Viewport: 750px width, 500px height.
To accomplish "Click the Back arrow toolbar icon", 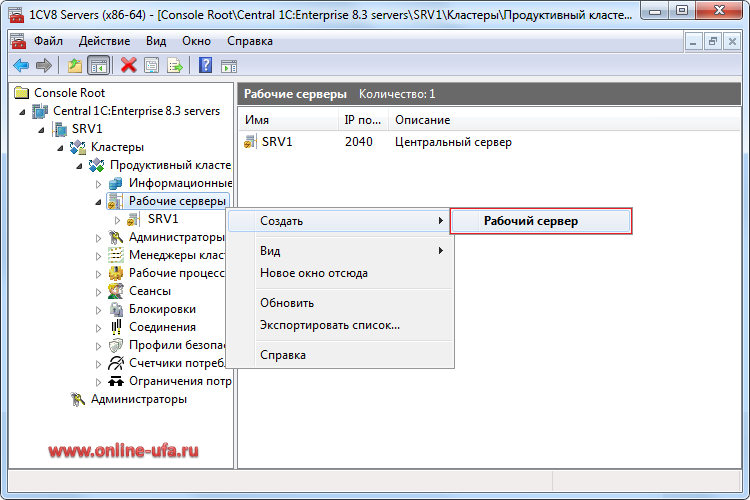I will click(21, 65).
